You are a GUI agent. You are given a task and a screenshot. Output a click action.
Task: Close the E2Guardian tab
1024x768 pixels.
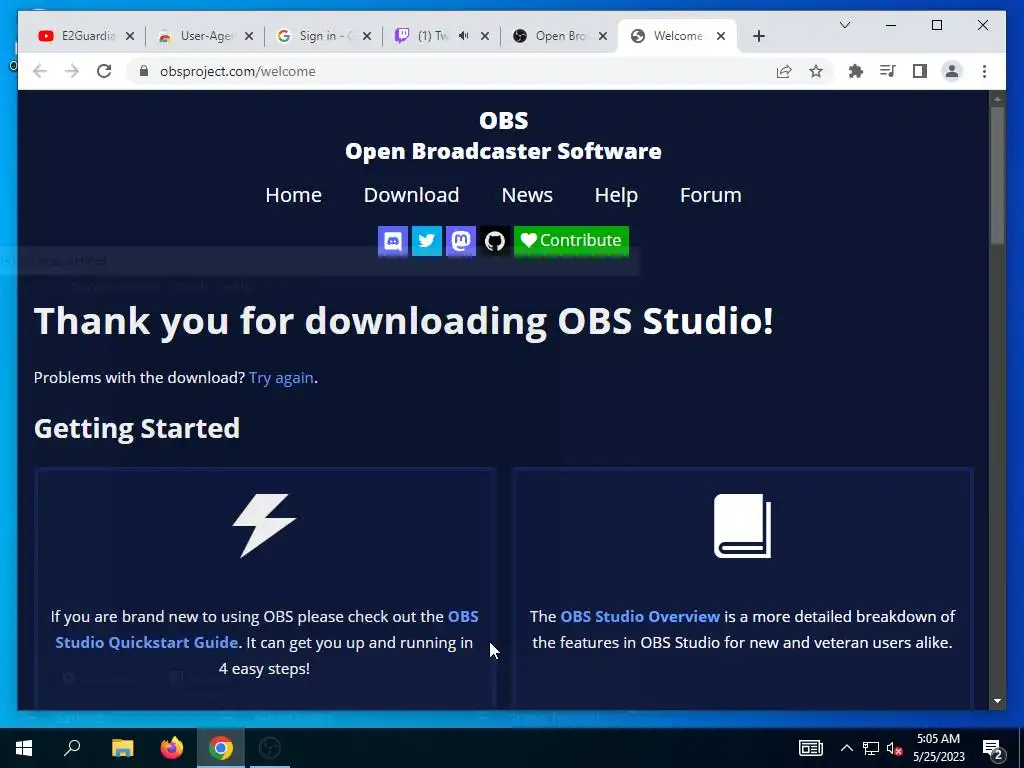tap(130, 36)
